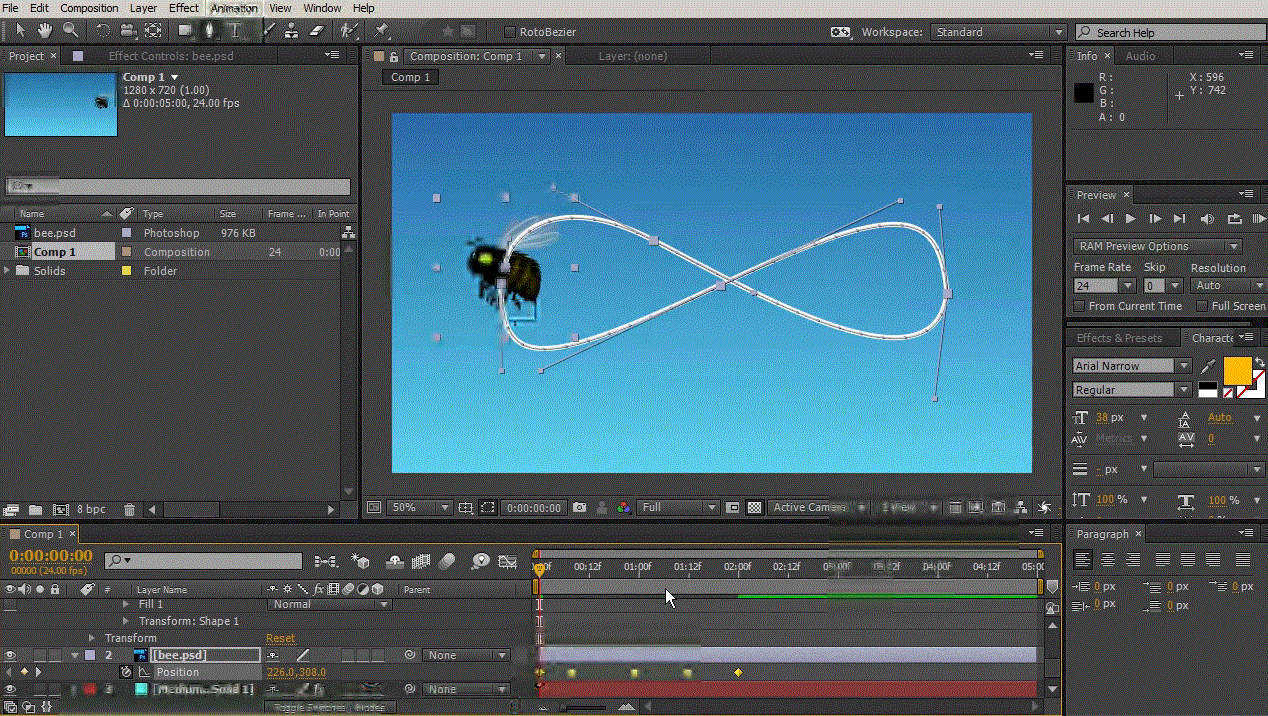
Task: Enable the From Current Time checkbox
Action: coord(1079,306)
